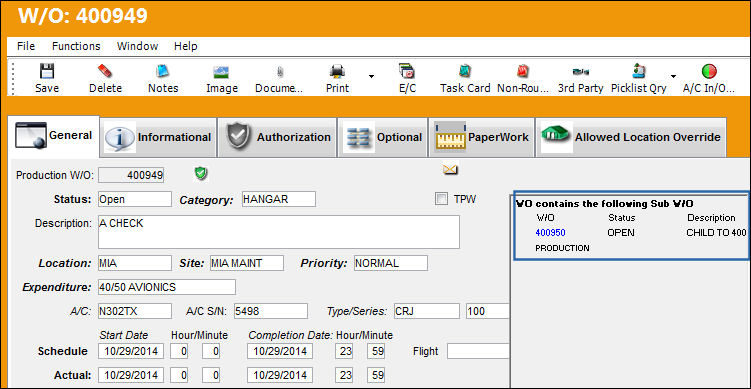
Task: Open the Non-Routine toolbar icon
Action: pyautogui.click(x=523, y=71)
